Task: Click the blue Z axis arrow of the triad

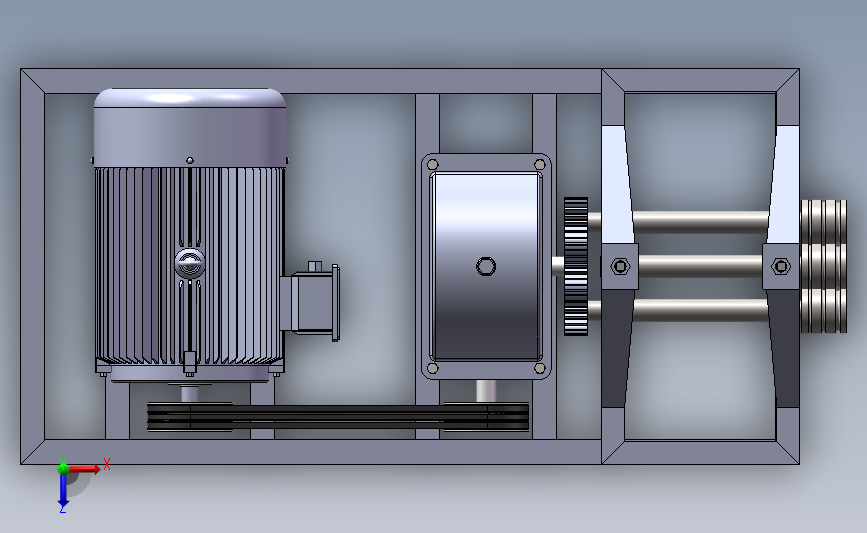Action: pos(63,490)
